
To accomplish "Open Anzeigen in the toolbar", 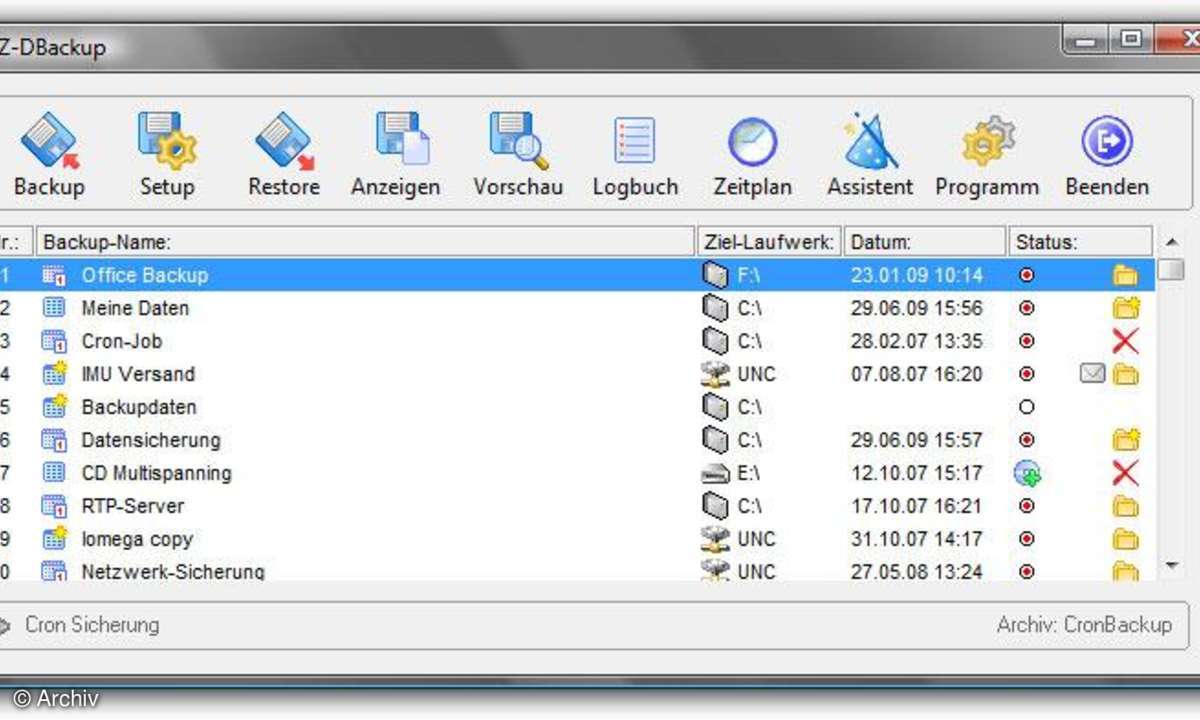I will click(x=396, y=155).
